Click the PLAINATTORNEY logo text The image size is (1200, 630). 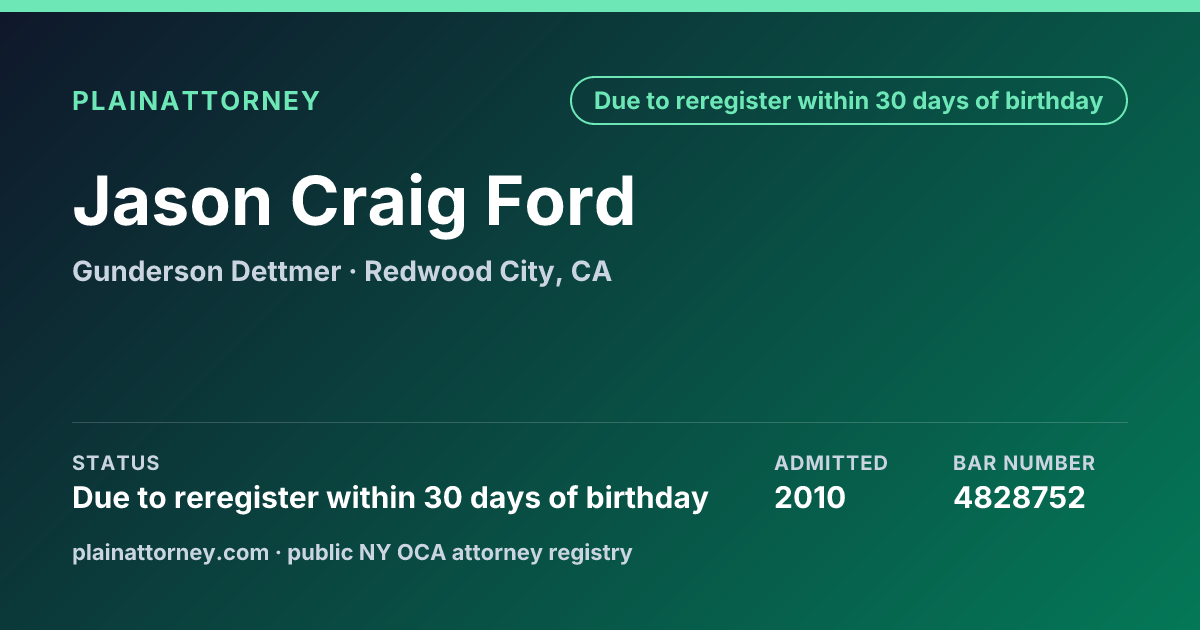(x=196, y=101)
